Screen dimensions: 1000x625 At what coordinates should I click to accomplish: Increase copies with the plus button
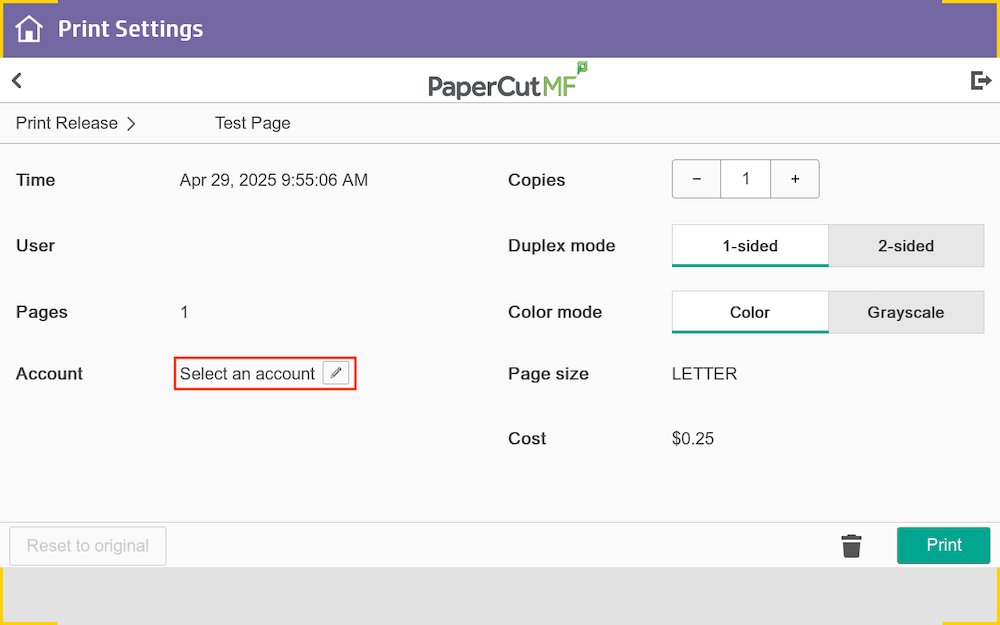click(x=795, y=179)
